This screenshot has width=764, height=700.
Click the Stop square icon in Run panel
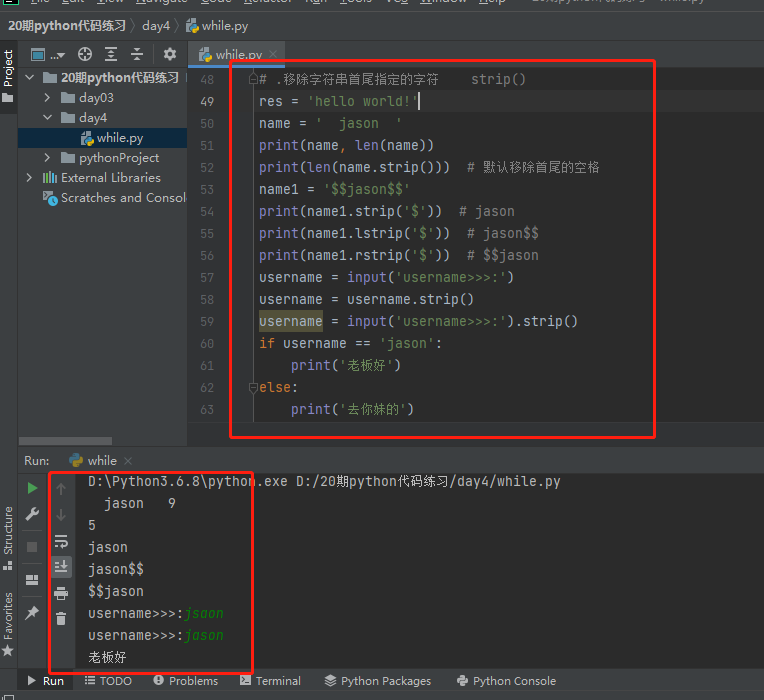tap(32, 547)
